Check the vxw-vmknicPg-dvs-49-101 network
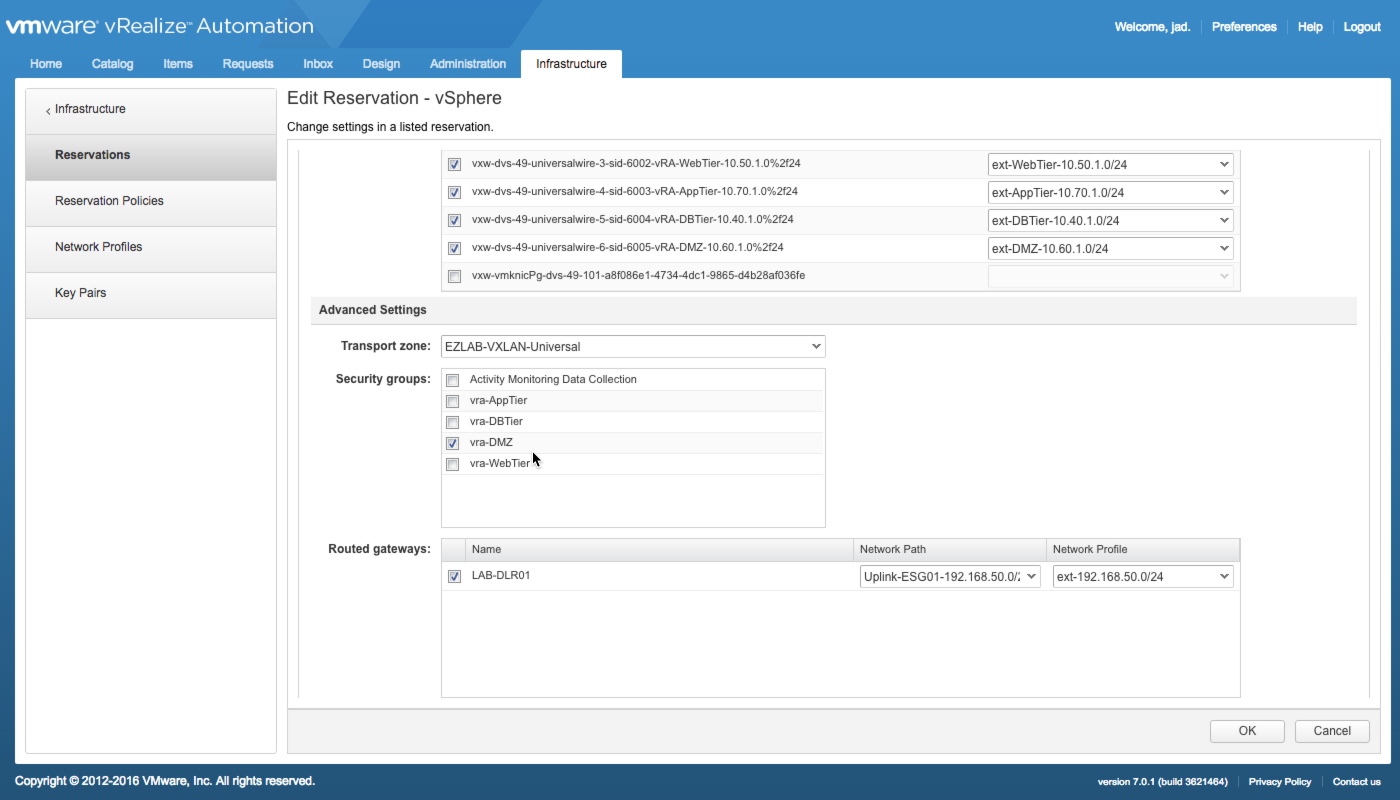 click(x=454, y=276)
